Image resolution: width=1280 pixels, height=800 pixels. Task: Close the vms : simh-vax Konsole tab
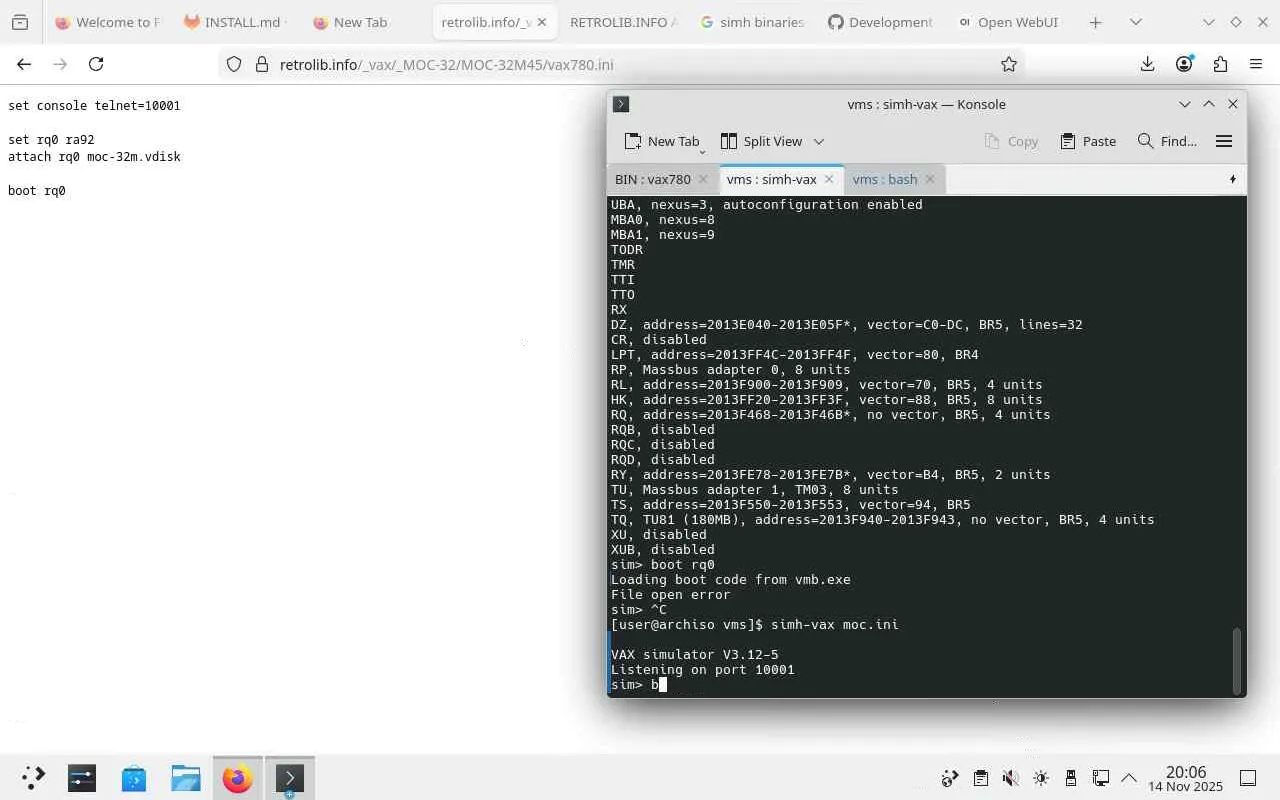click(828, 179)
